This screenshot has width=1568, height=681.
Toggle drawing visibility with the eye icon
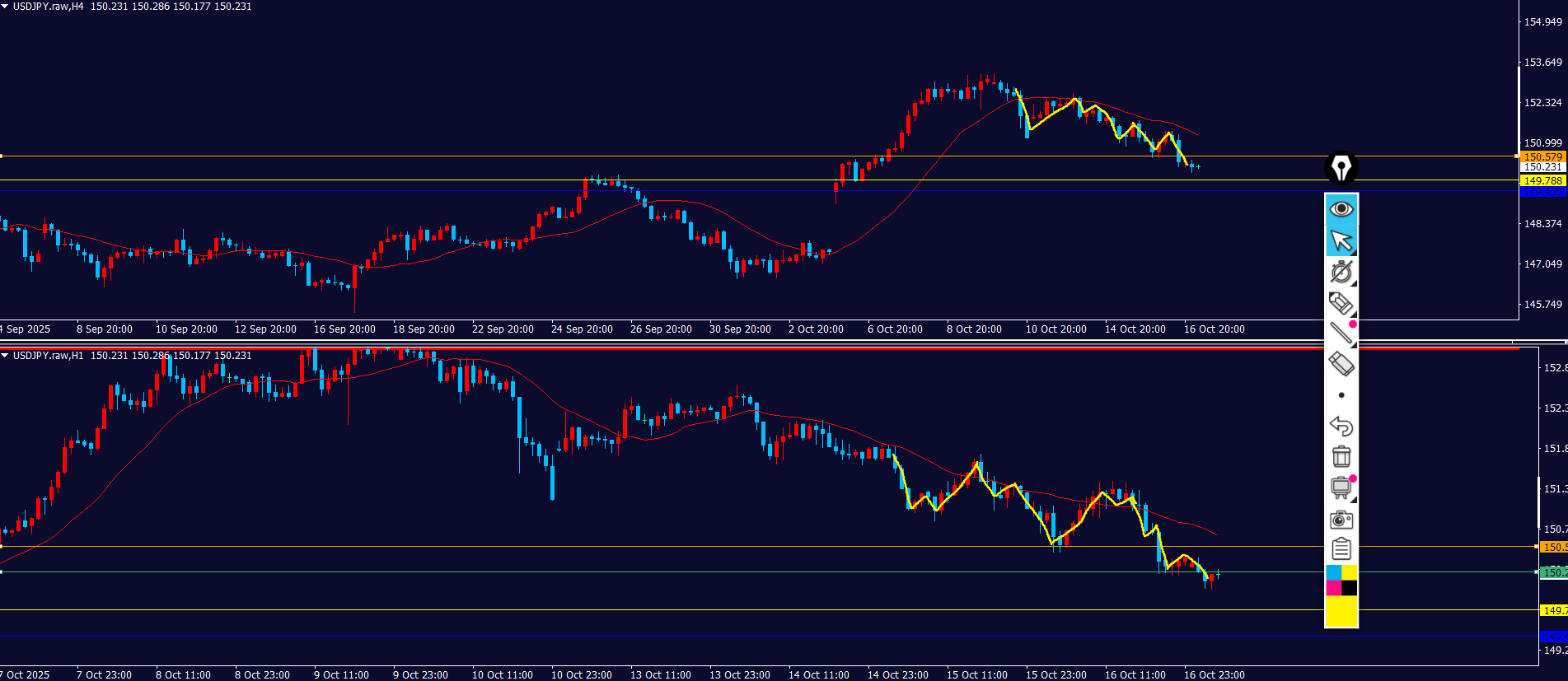point(1341,209)
